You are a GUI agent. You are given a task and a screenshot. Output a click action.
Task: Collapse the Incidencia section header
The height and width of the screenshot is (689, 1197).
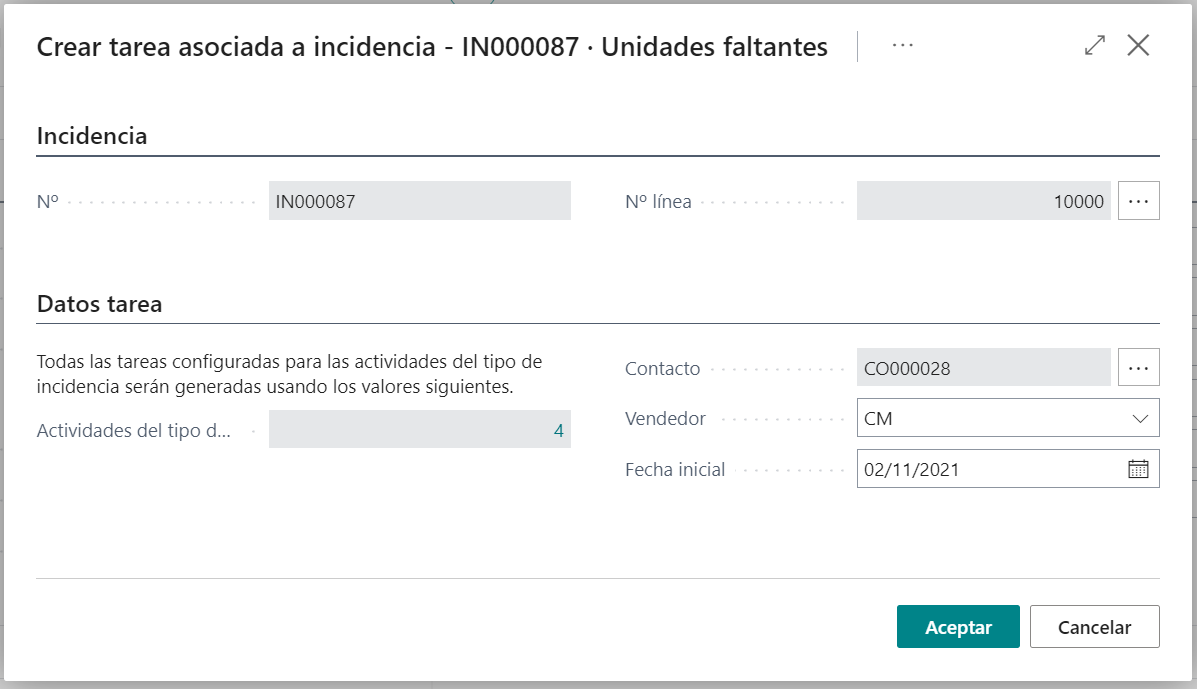(x=92, y=137)
